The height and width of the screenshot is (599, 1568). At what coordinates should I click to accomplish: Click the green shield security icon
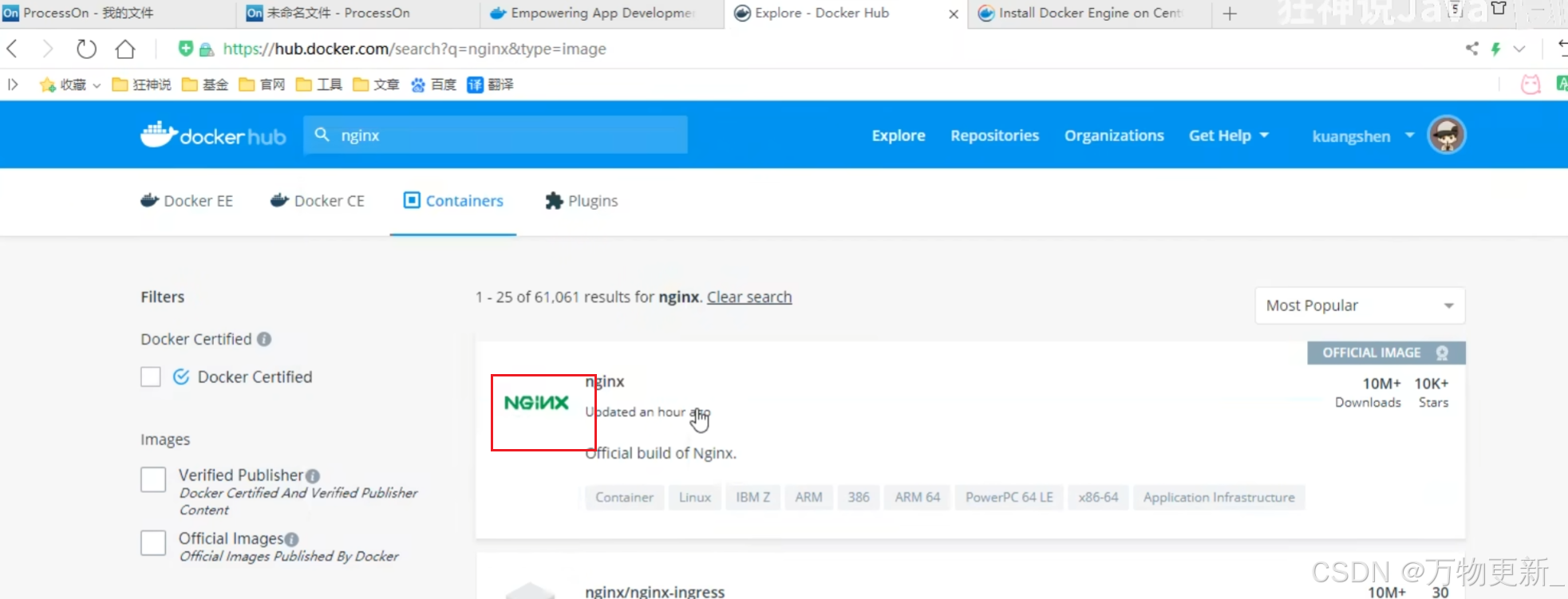click(185, 49)
